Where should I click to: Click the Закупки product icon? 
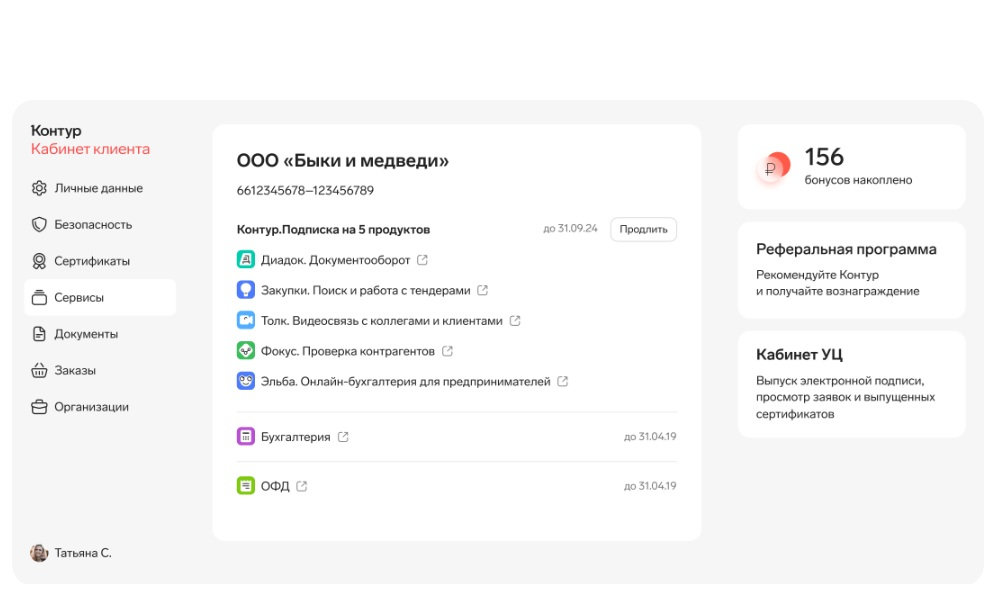click(x=245, y=290)
